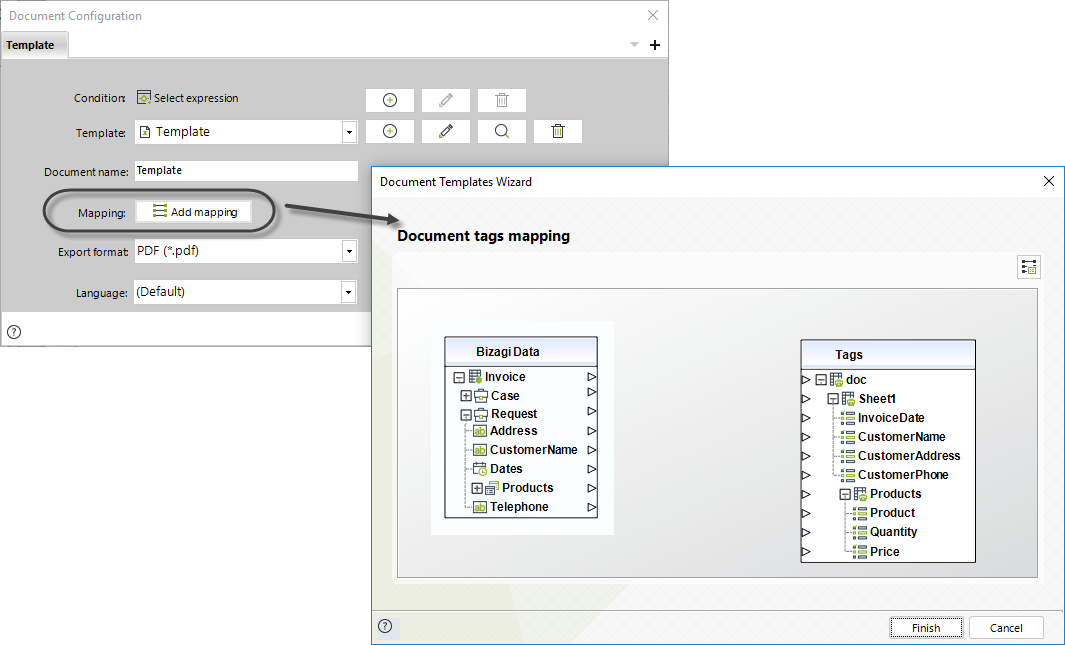Select Quantity tag
This screenshot has width=1065, height=645.
click(894, 532)
